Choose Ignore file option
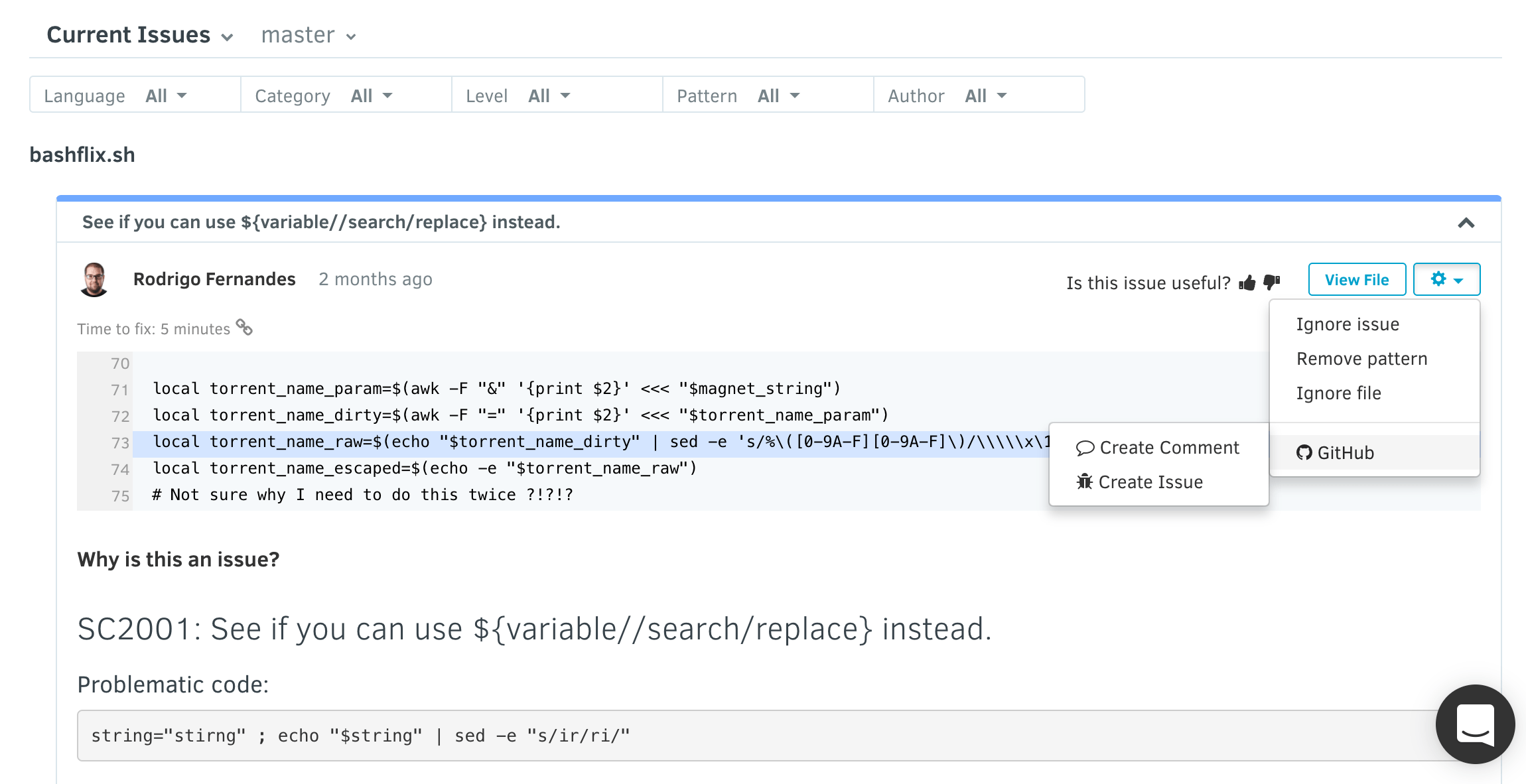Screen dimensions: 1526x784 (x=1338, y=393)
